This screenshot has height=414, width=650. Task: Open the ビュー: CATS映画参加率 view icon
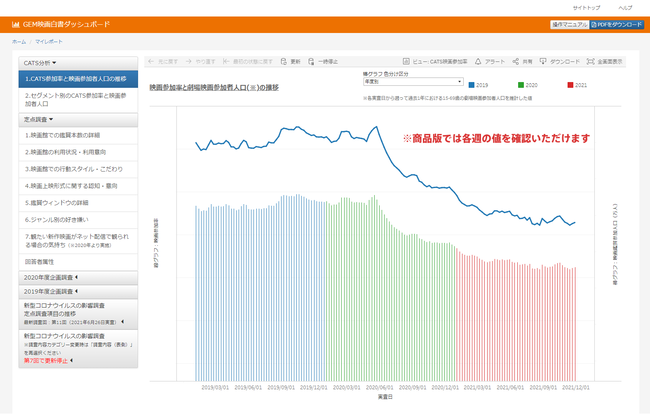[405, 61]
